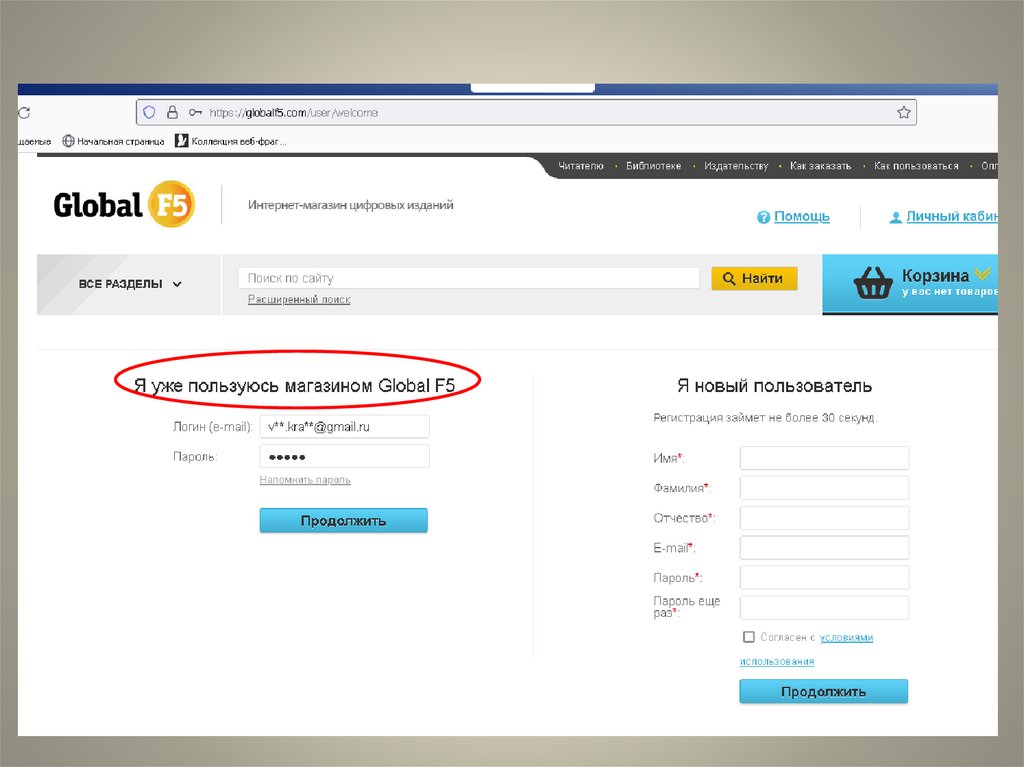Screen dimensions: 1024x767
Task: Expand the ВСЕ РАЗДЕЛЫ dropdown
Action: click(x=129, y=284)
